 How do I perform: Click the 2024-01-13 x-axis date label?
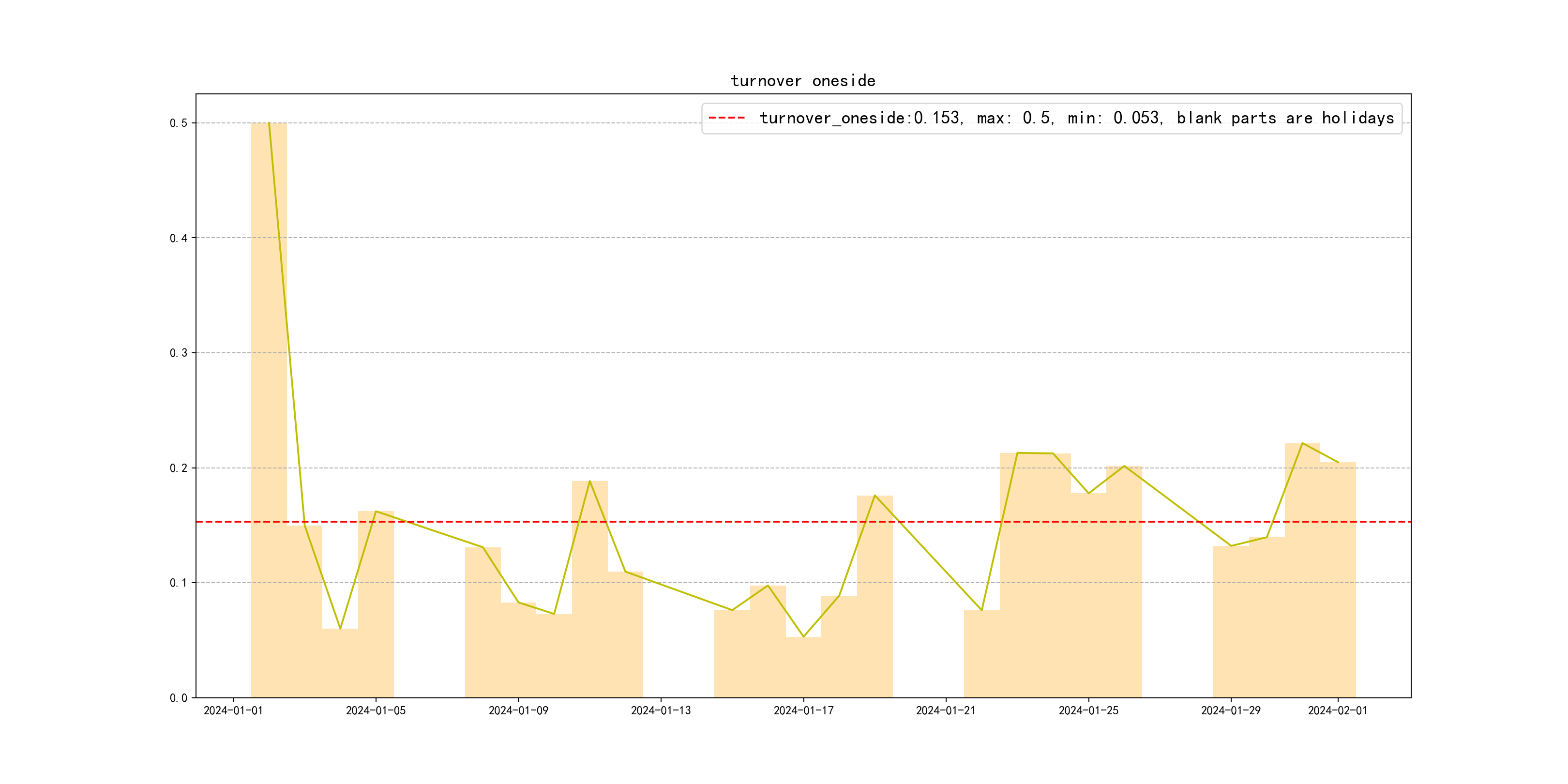tap(661, 710)
